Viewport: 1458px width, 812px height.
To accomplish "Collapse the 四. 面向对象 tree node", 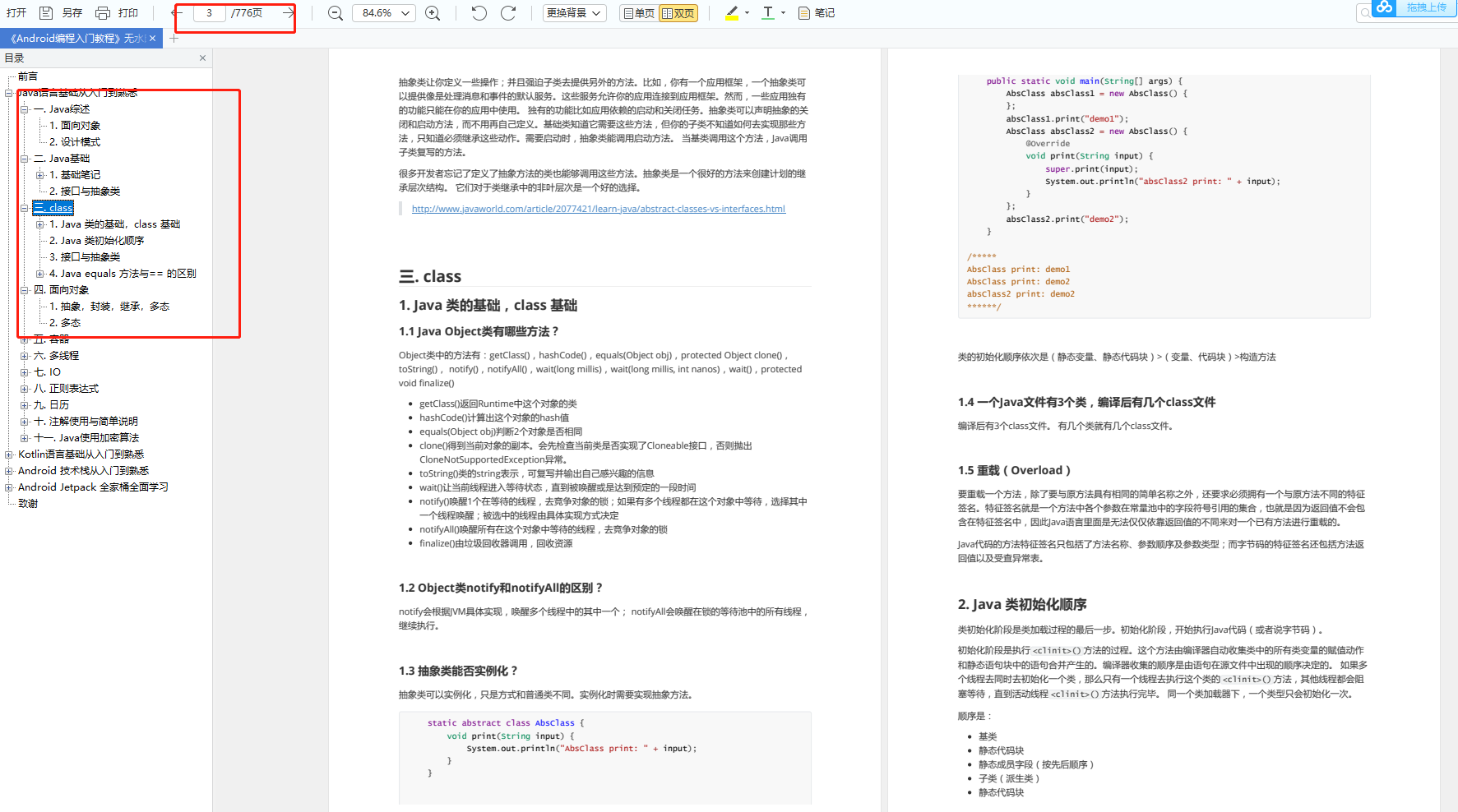I will [25, 290].
